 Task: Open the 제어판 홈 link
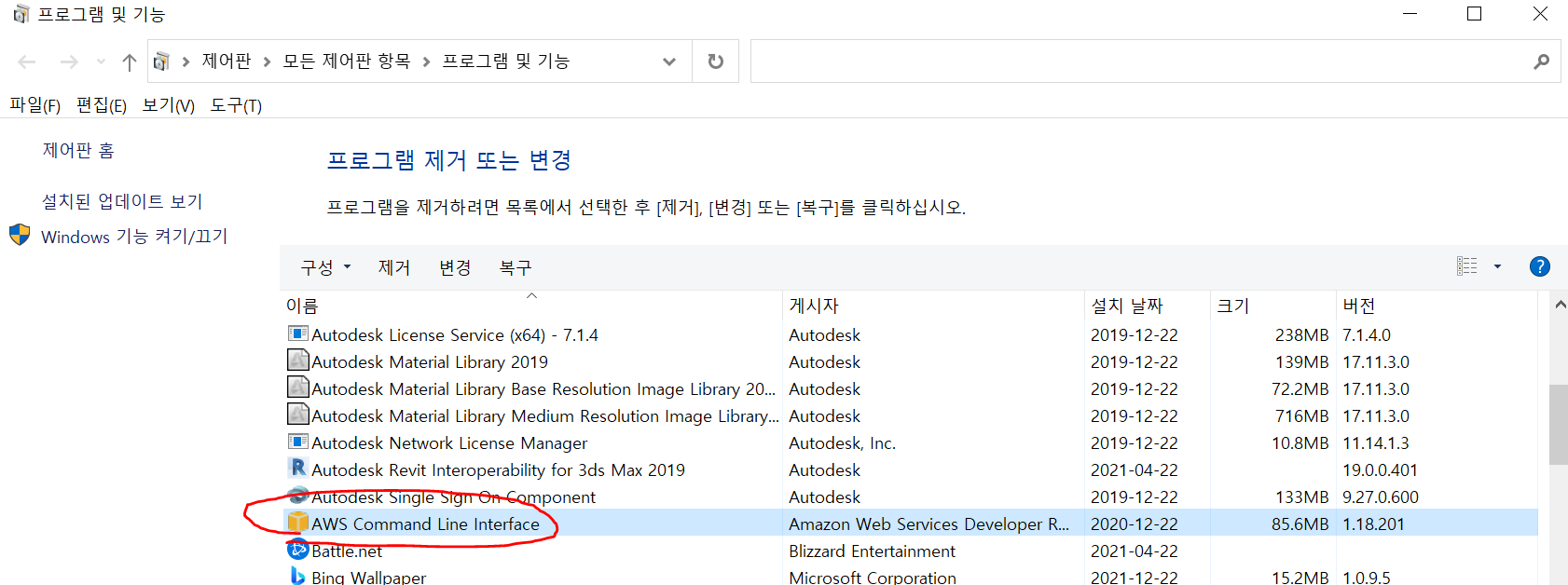click(78, 150)
